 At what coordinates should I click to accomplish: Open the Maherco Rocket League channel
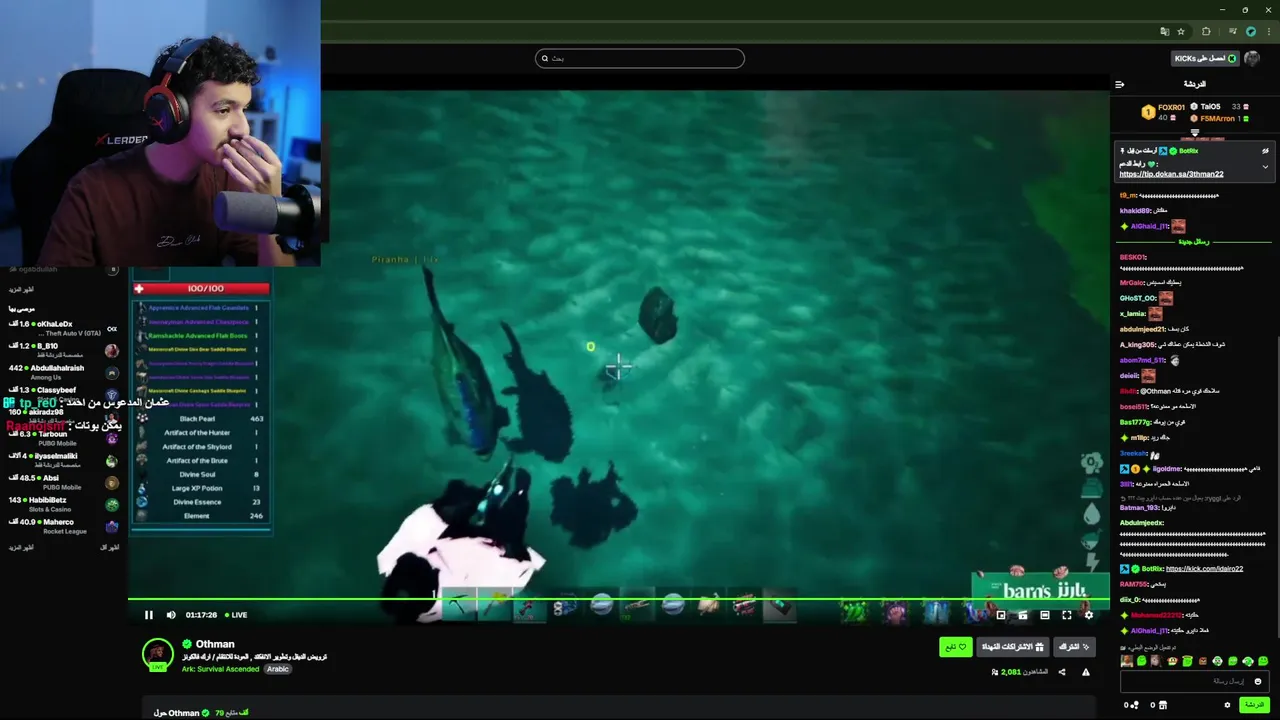64,526
